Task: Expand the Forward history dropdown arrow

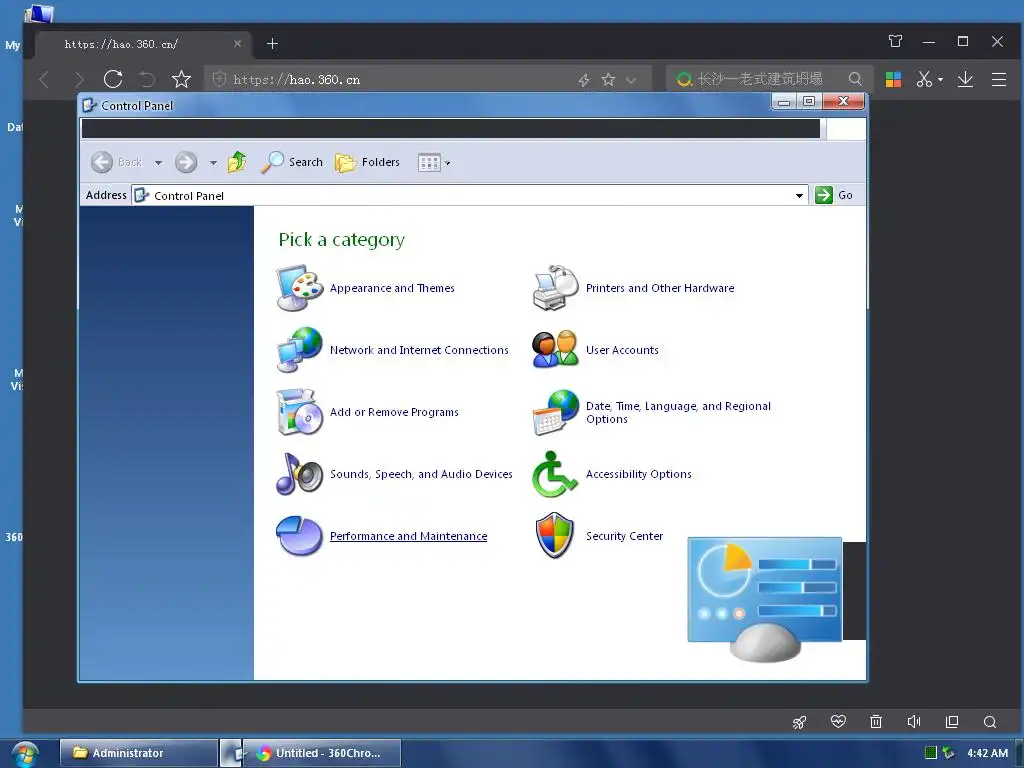Action: [x=213, y=163]
